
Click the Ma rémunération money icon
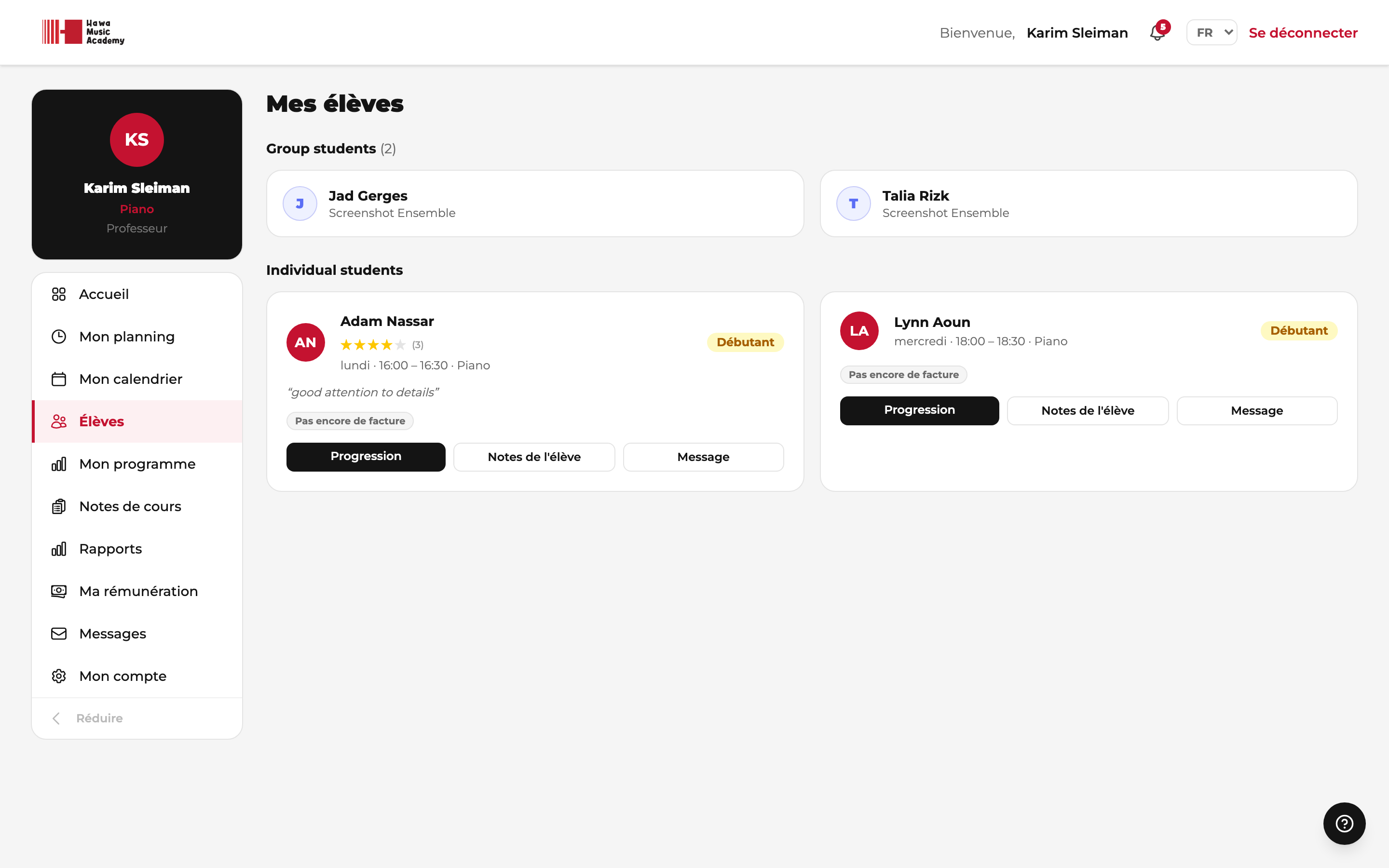tap(58, 591)
